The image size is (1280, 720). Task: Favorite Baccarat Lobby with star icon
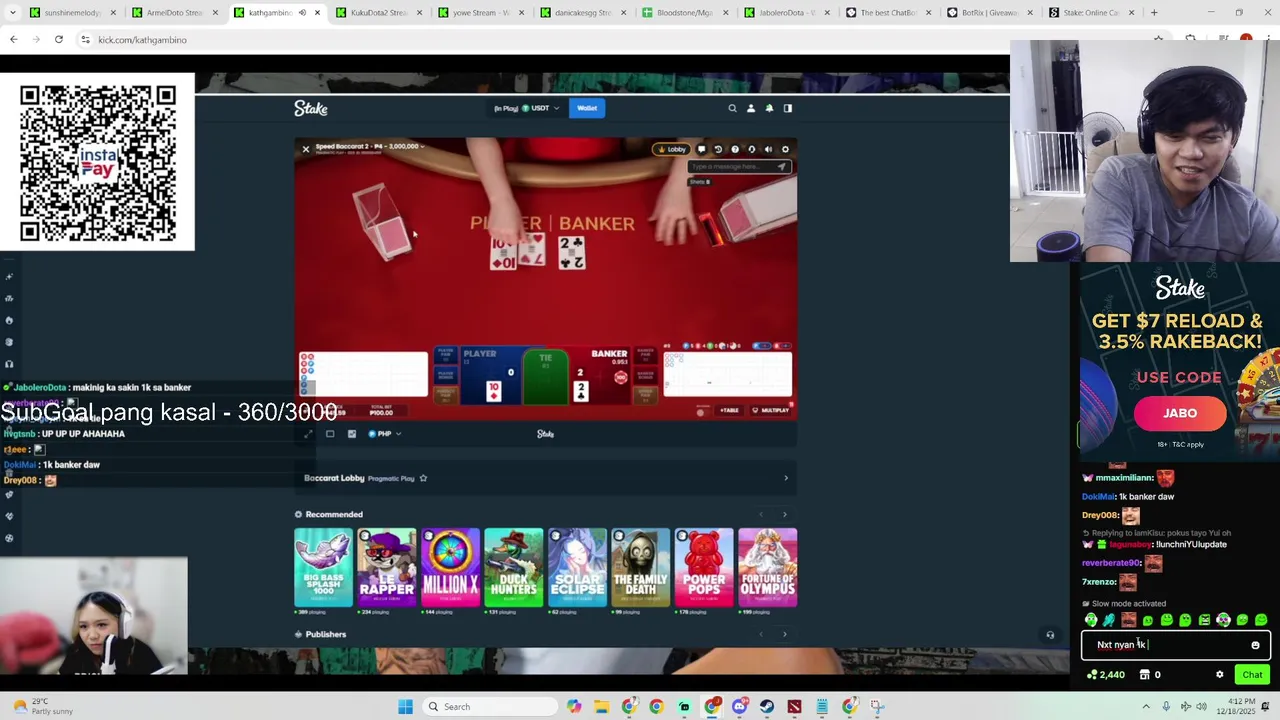423,478
